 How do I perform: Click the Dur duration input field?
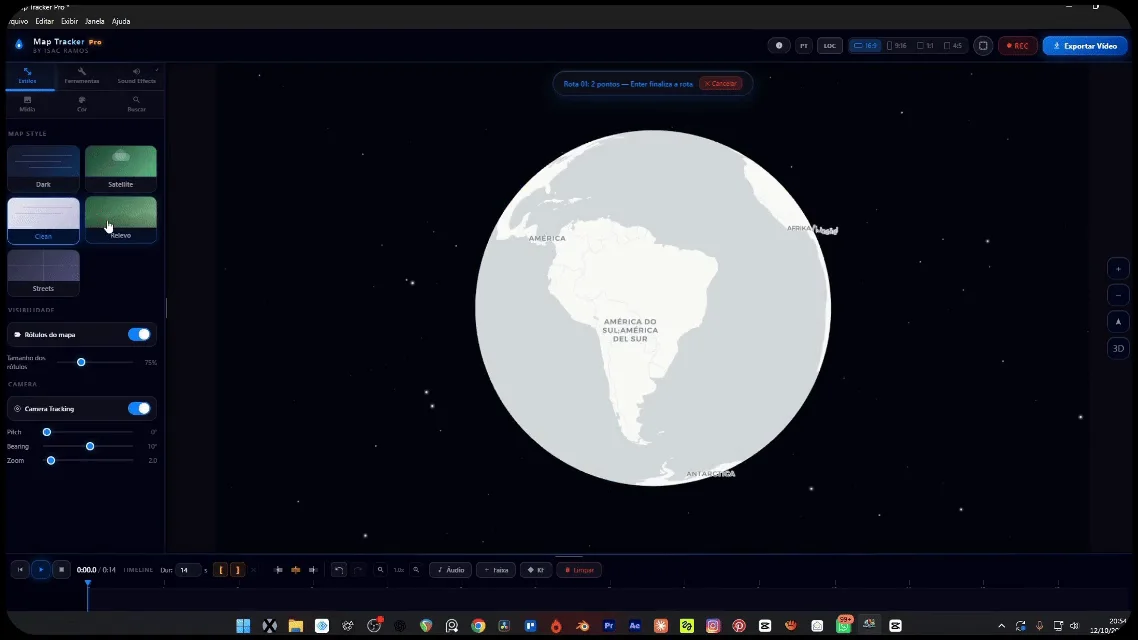pos(188,570)
